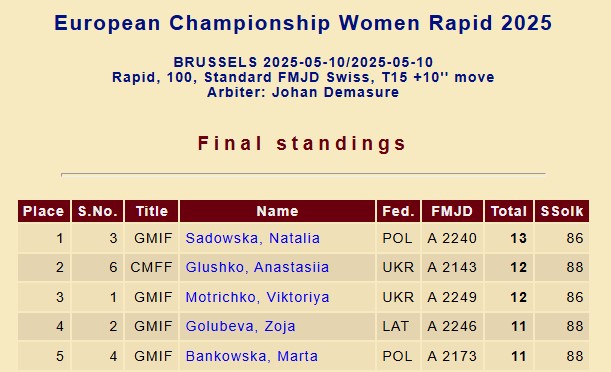Click the European Championship Women Rapid 2025 title
Image resolution: width=611 pixels, height=372 pixels.
[303, 23]
